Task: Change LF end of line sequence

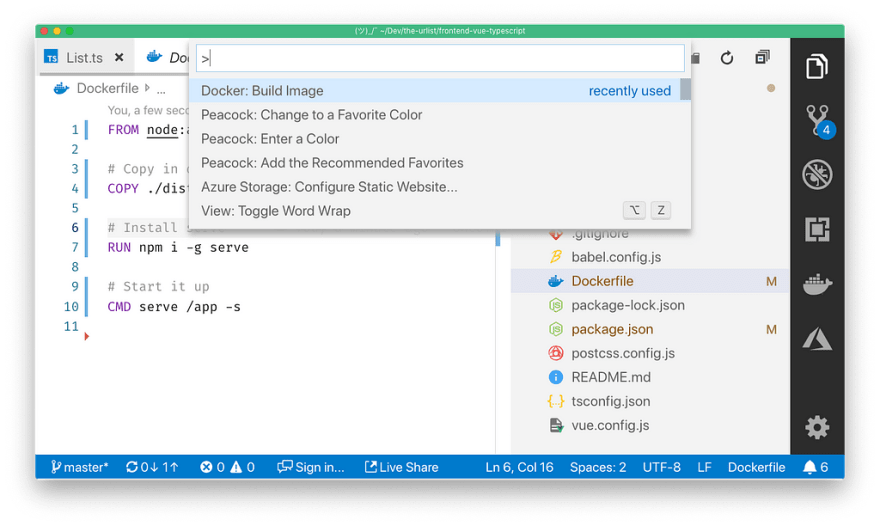Action: [x=704, y=467]
